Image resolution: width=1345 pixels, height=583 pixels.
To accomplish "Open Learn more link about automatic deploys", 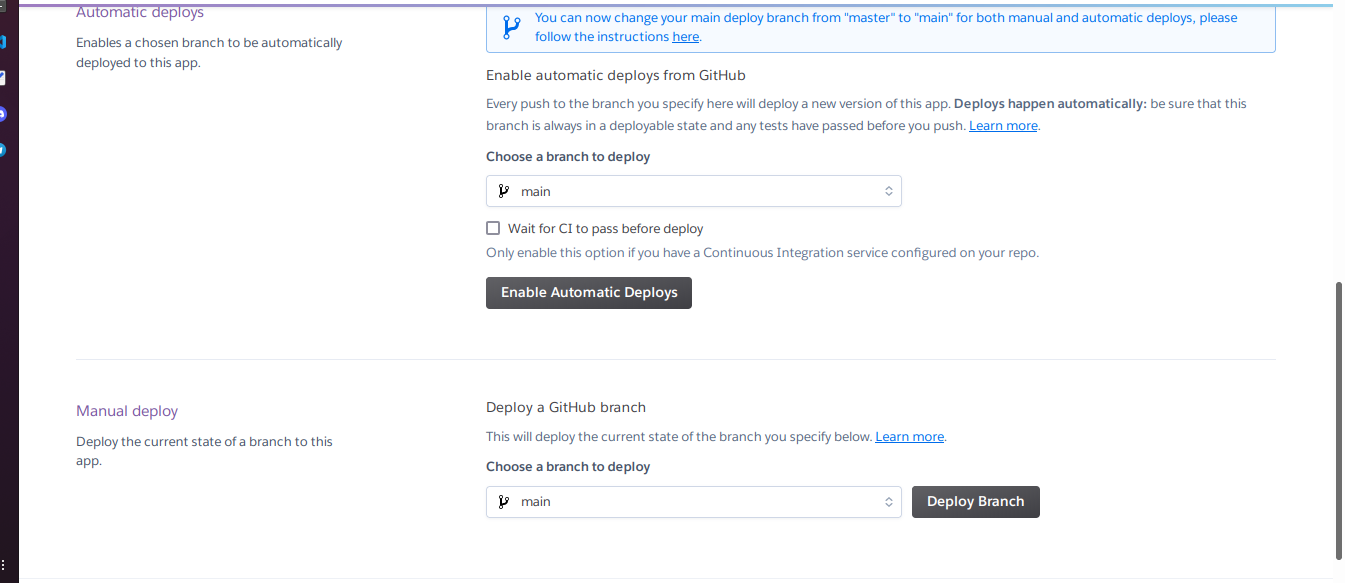I will [1003, 126].
